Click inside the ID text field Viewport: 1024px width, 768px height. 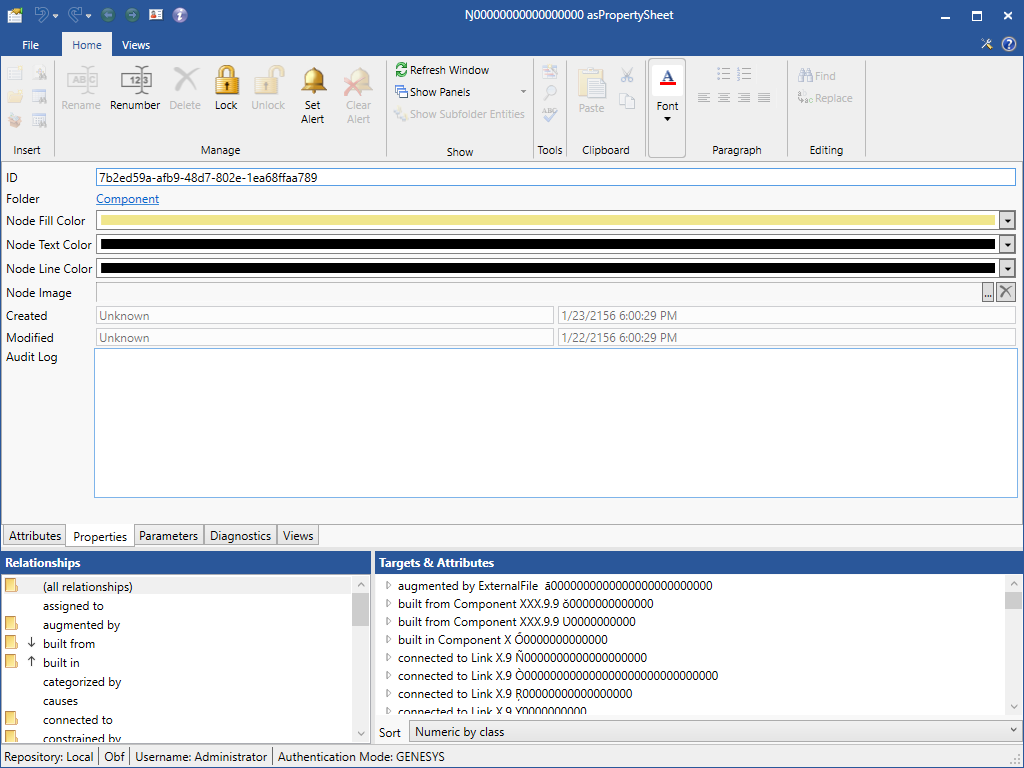click(555, 177)
